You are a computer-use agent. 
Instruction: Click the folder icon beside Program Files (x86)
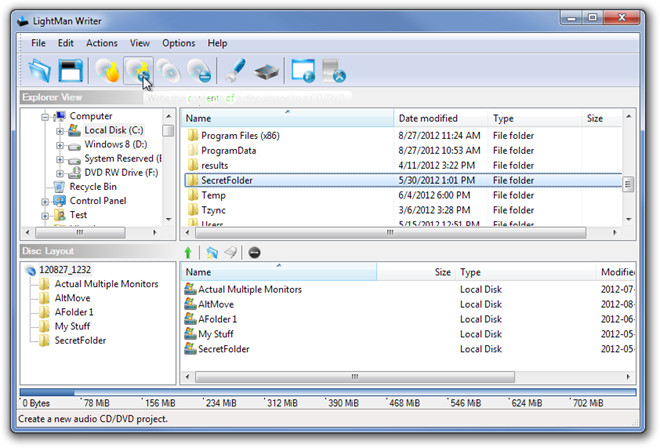(193, 136)
